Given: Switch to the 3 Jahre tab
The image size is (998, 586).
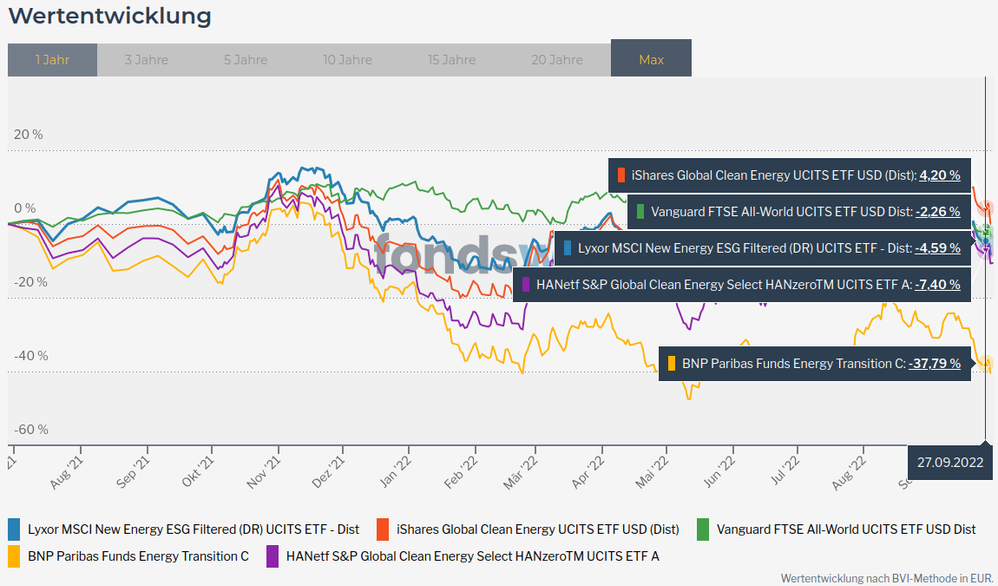Looking at the screenshot, I should pos(146,59).
